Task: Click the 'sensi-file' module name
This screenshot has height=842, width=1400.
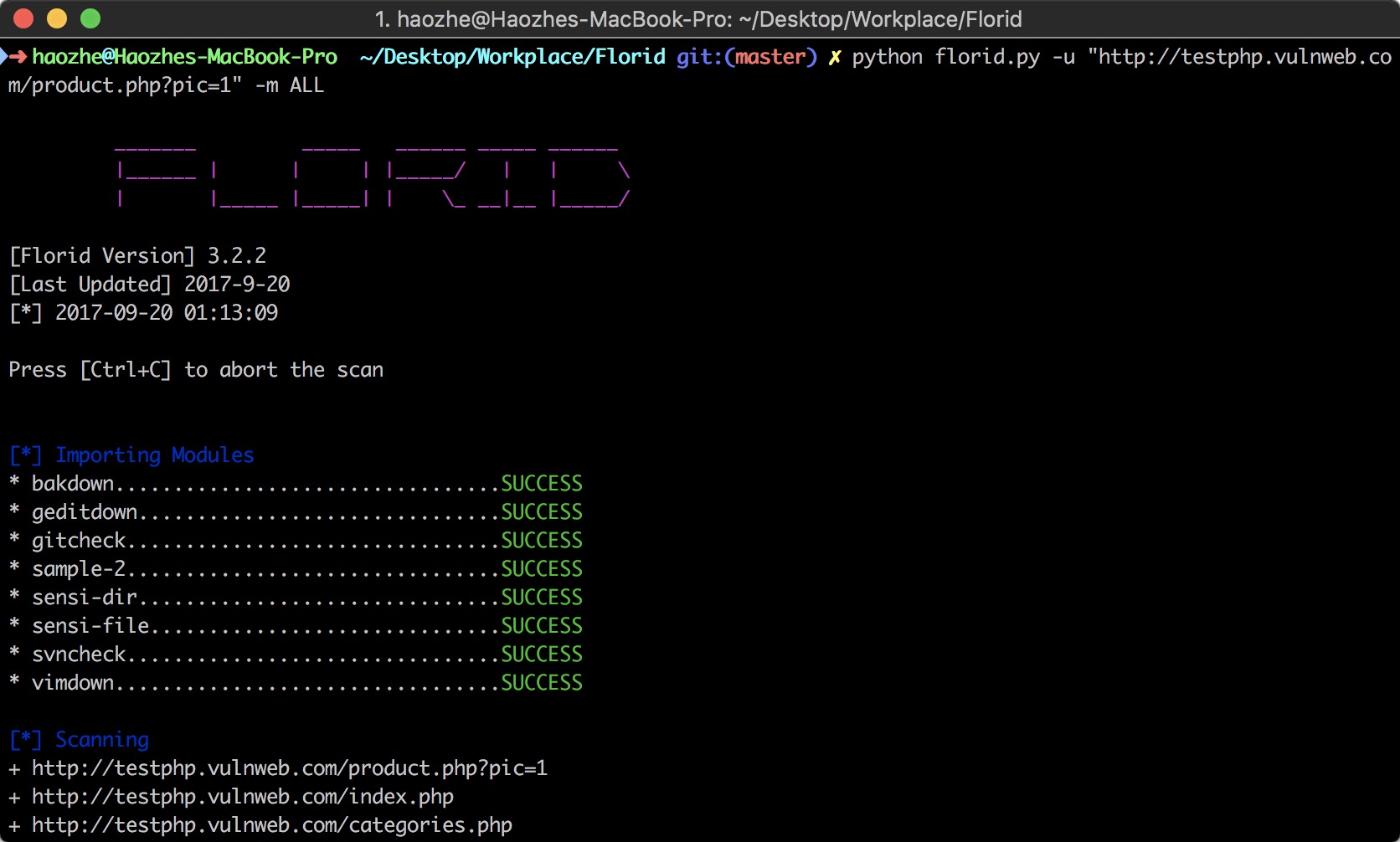Action: click(x=90, y=626)
